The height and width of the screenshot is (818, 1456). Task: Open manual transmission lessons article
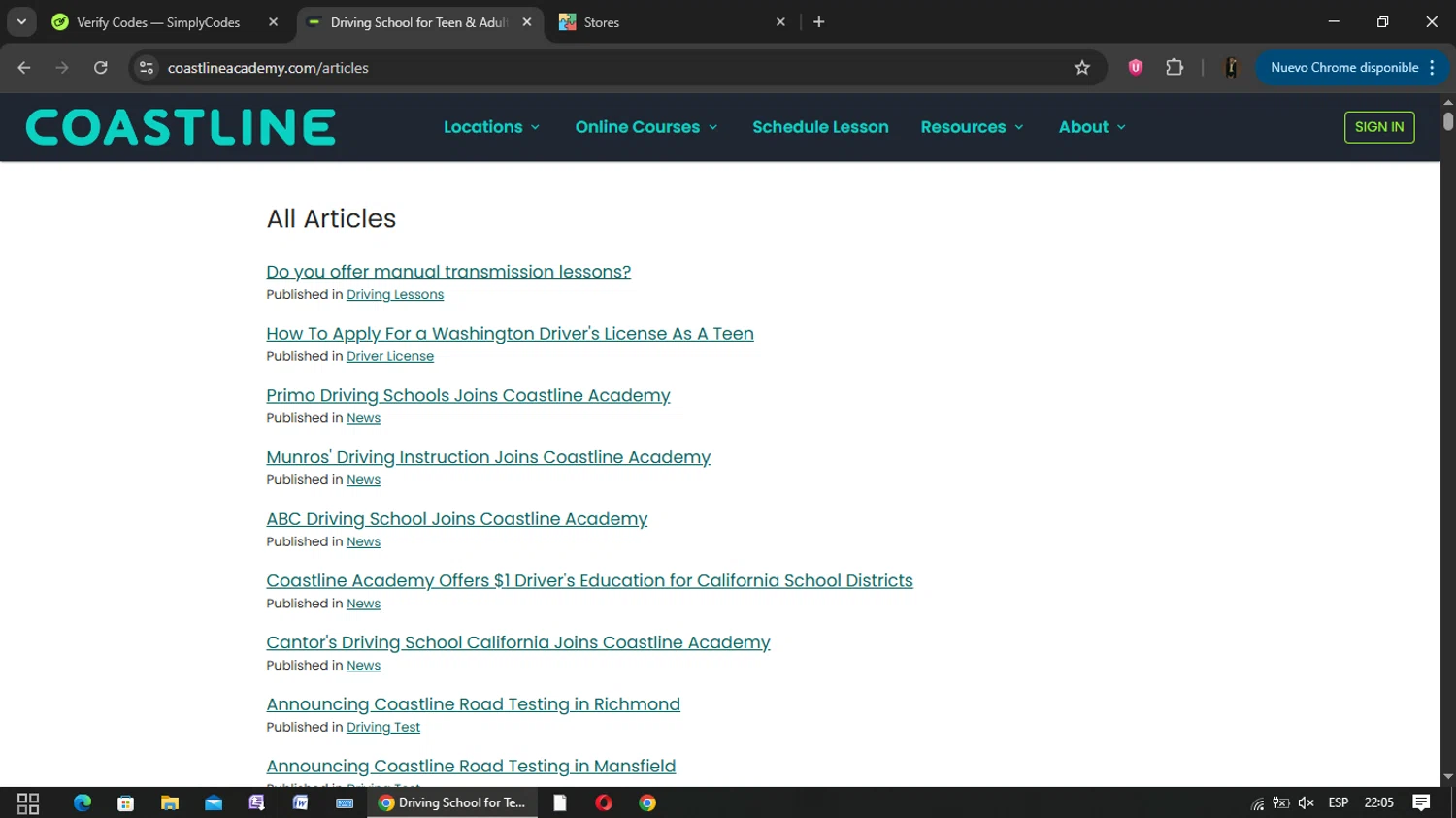tap(448, 272)
